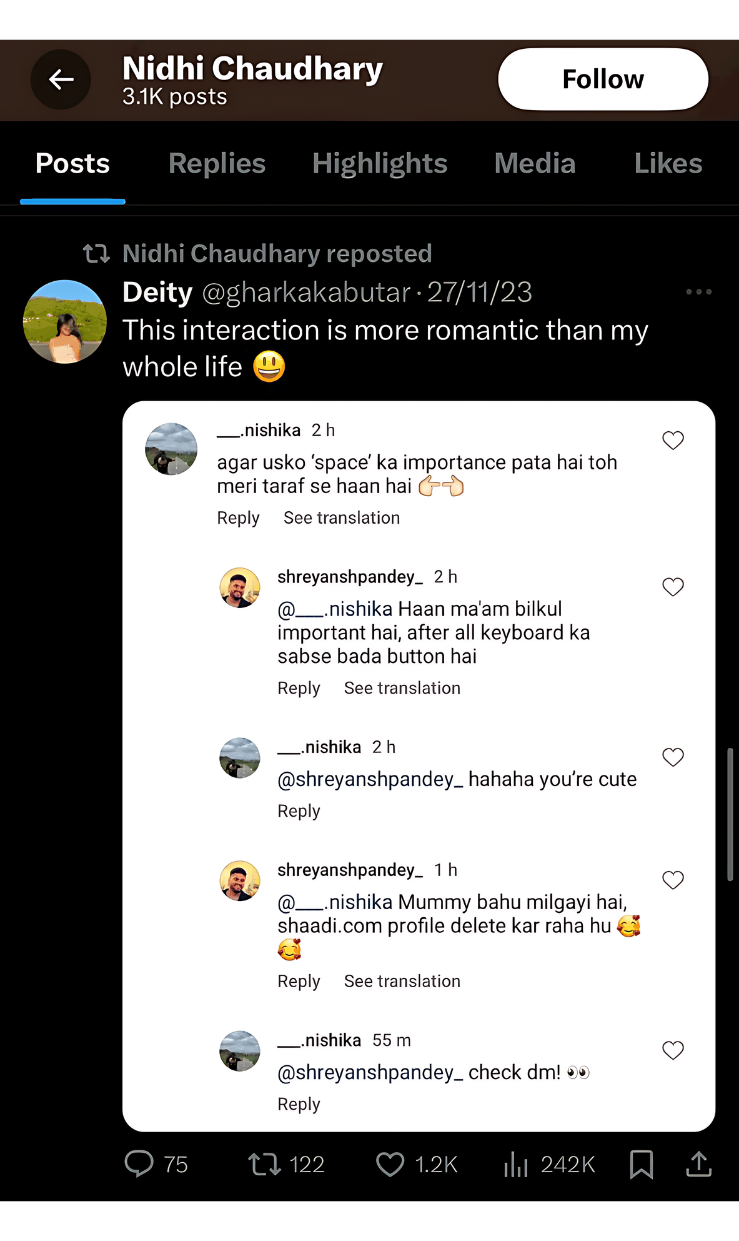The height and width of the screenshot is (1241, 739).
Task: Open the @gharkakabutar profile handle
Action: click(307, 292)
